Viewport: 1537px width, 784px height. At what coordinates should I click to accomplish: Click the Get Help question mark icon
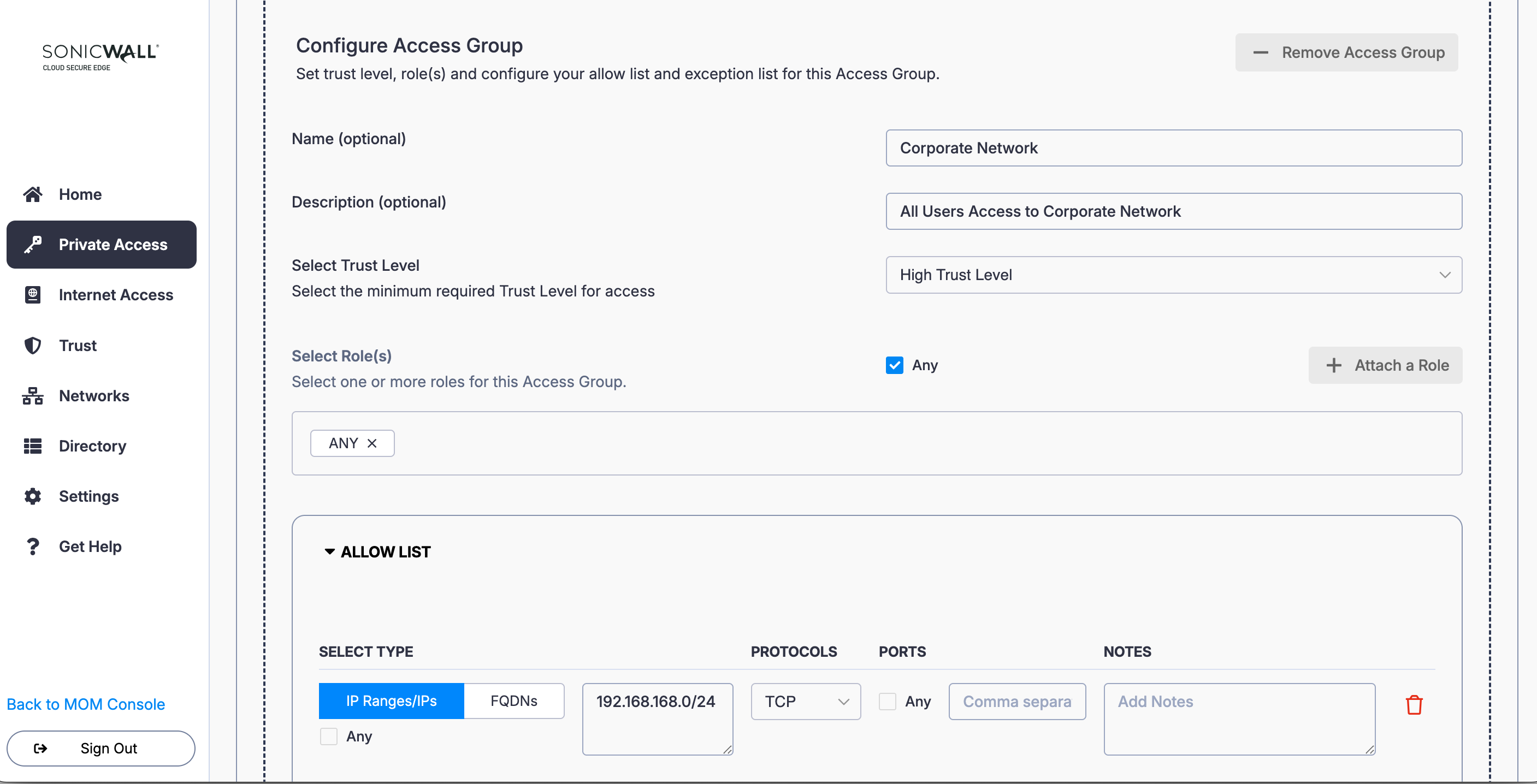point(33,546)
